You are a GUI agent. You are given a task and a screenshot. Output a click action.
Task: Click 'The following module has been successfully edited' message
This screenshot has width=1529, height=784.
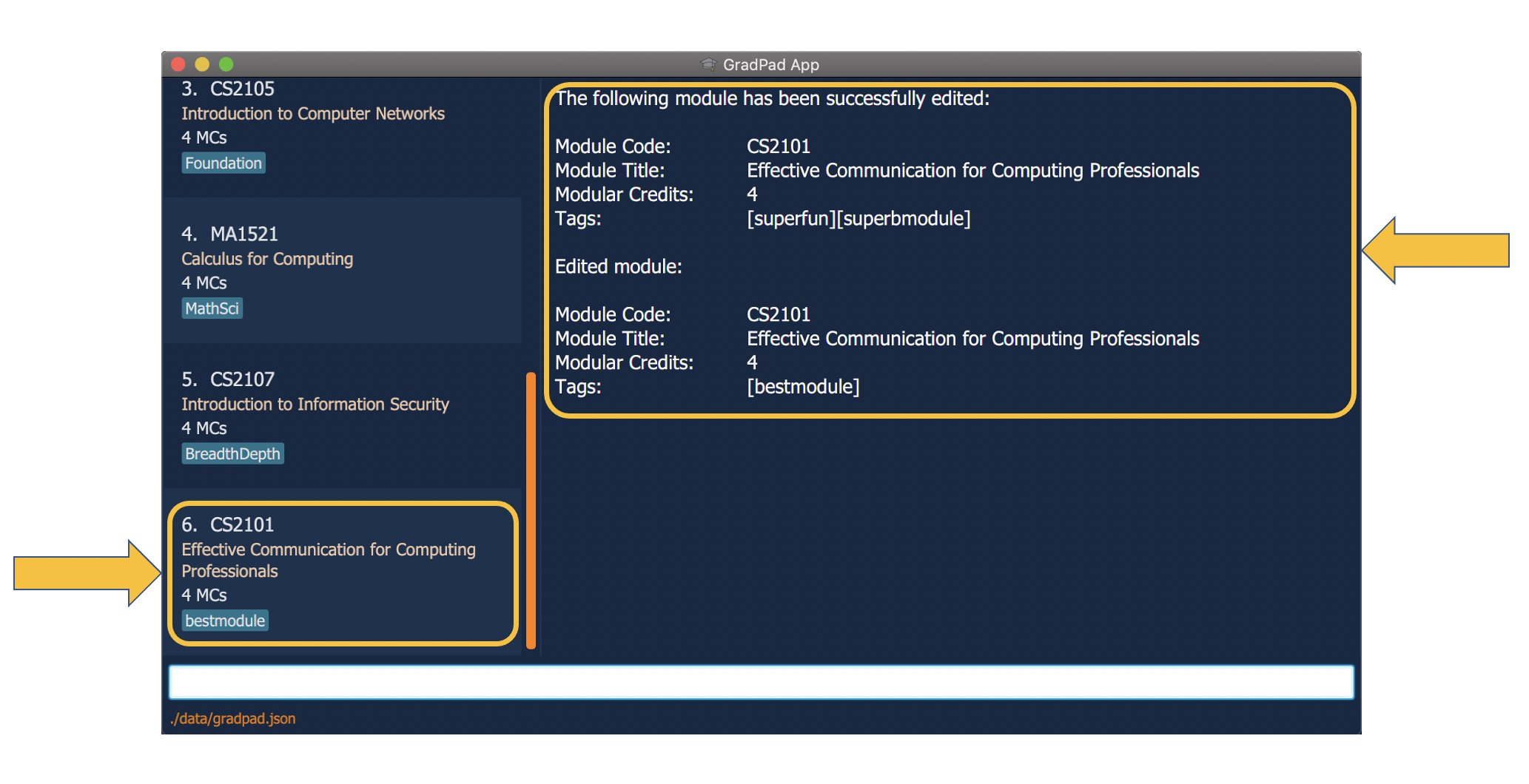[x=772, y=98]
